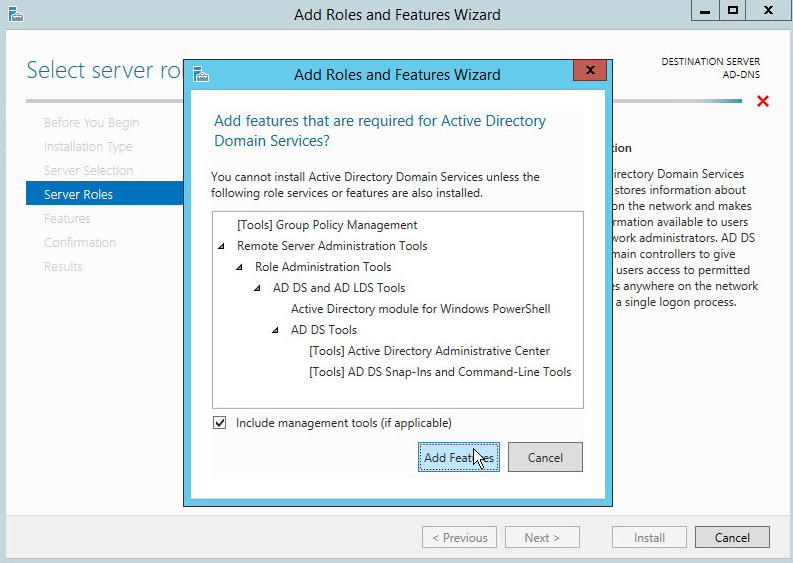Viewport: 793px width, 563px height.
Task: Select Active Directory module for Windows PowerShell
Action: (420, 309)
